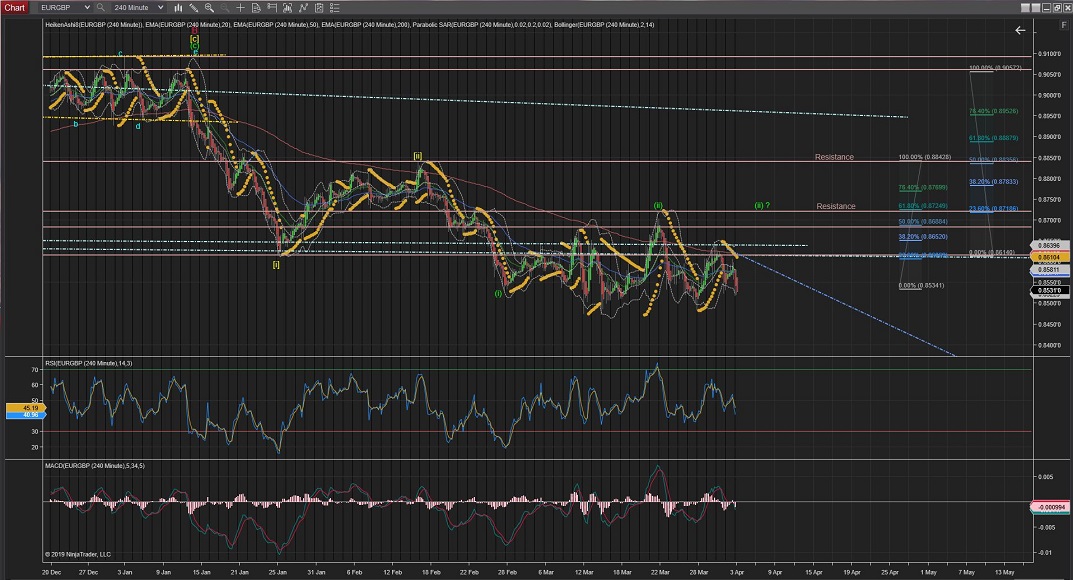Select the crosshair plus cursor tool
Image resolution: width=1073 pixels, height=580 pixels.
click(x=240, y=8)
